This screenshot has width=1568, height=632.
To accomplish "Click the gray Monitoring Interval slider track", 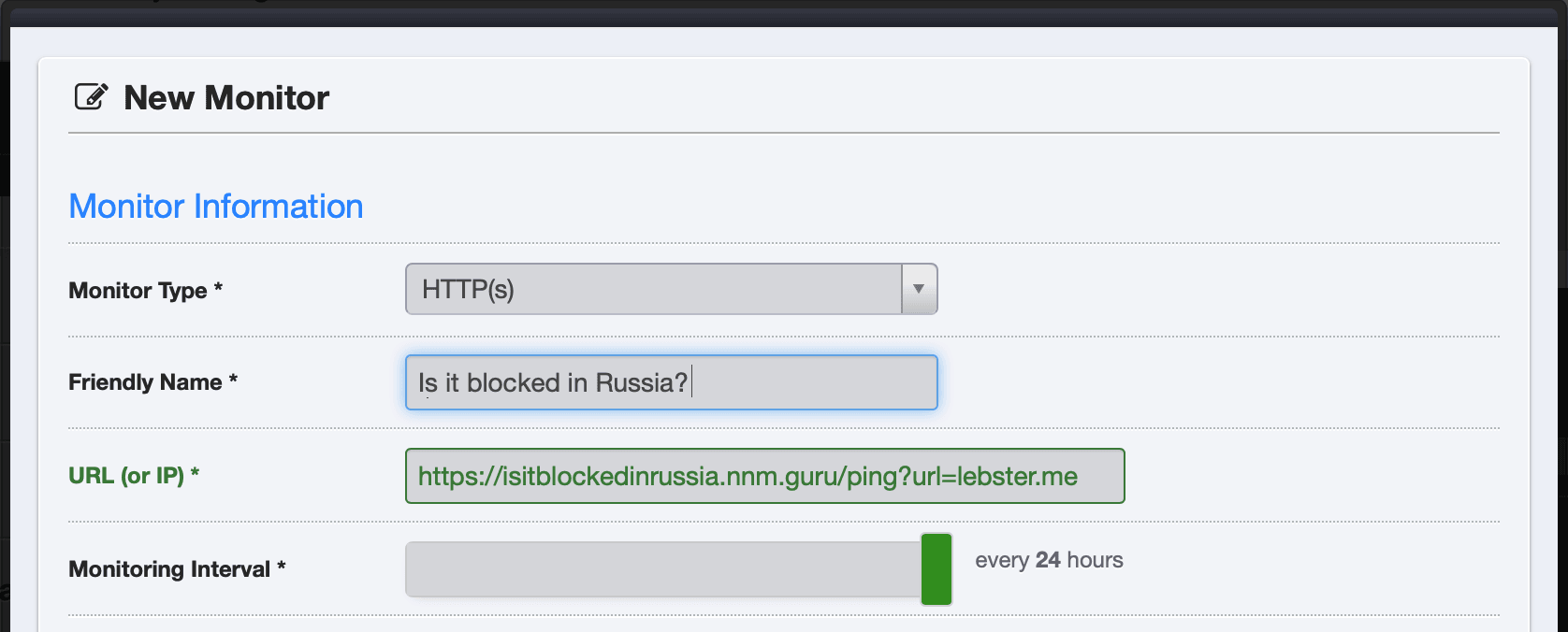I will coord(662,569).
